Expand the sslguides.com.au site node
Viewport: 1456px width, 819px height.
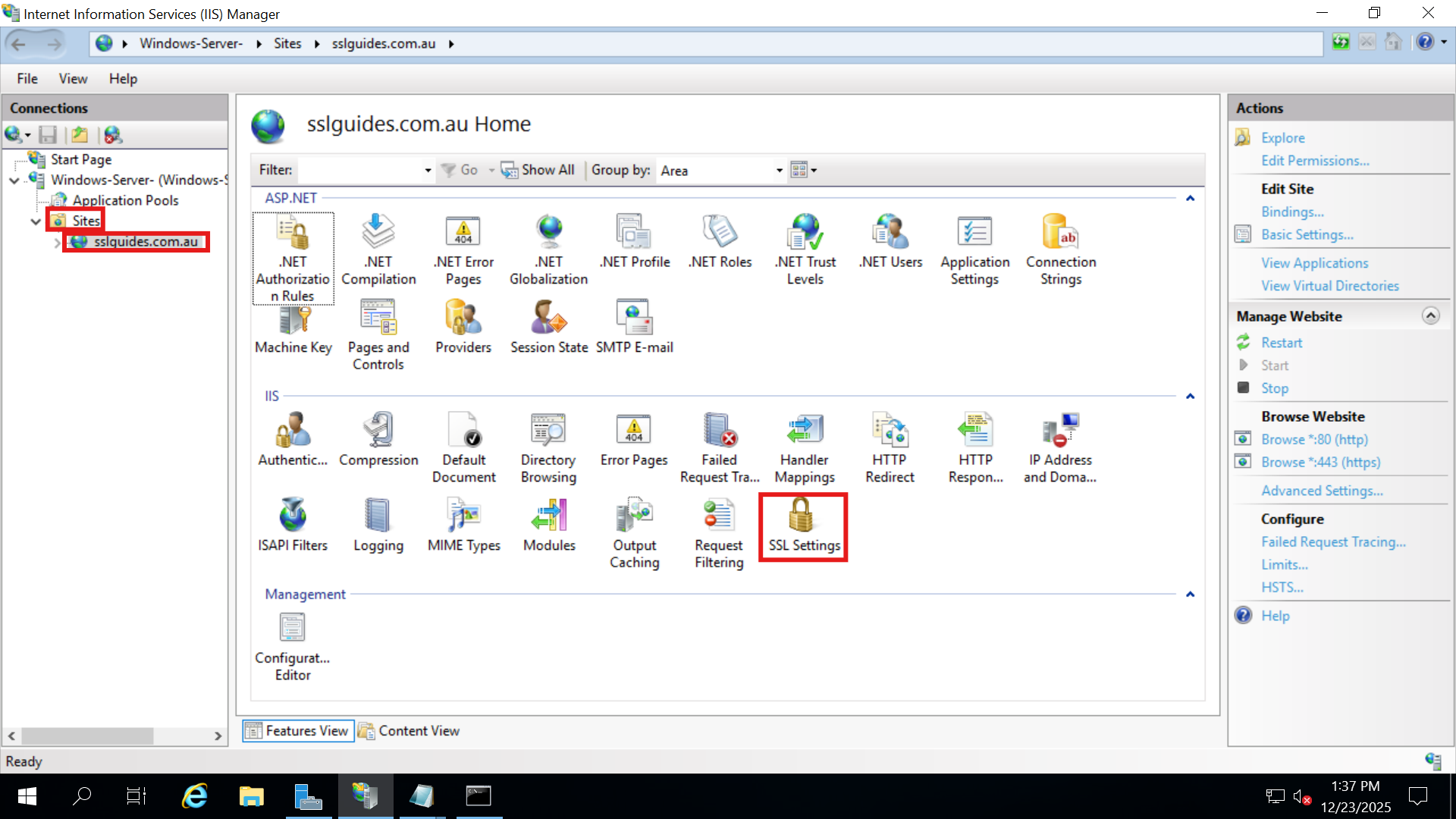(58, 243)
